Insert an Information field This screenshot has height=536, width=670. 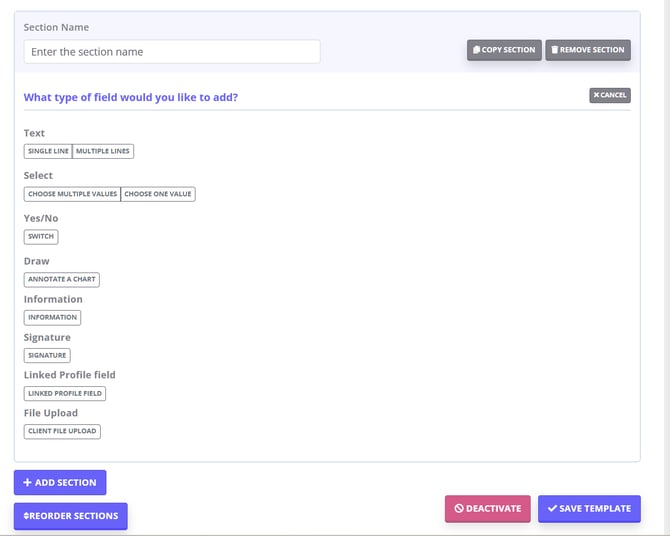click(x=52, y=318)
